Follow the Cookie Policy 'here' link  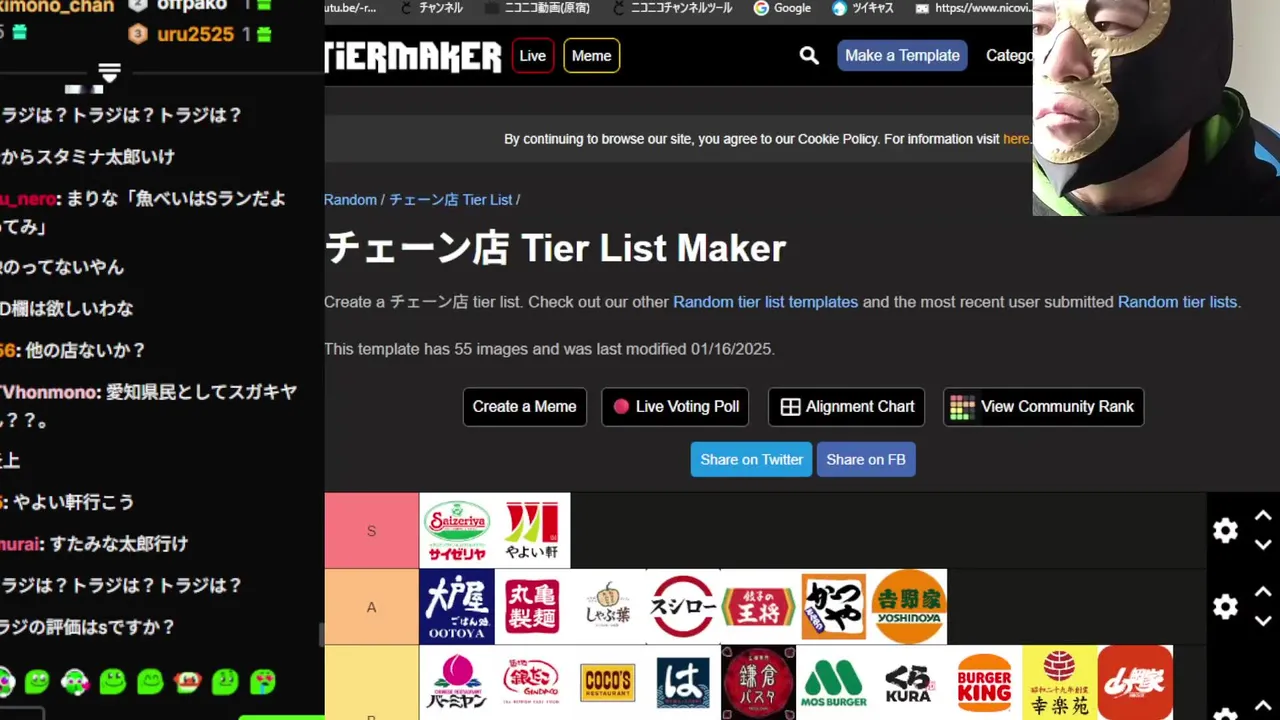point(1016,139)
